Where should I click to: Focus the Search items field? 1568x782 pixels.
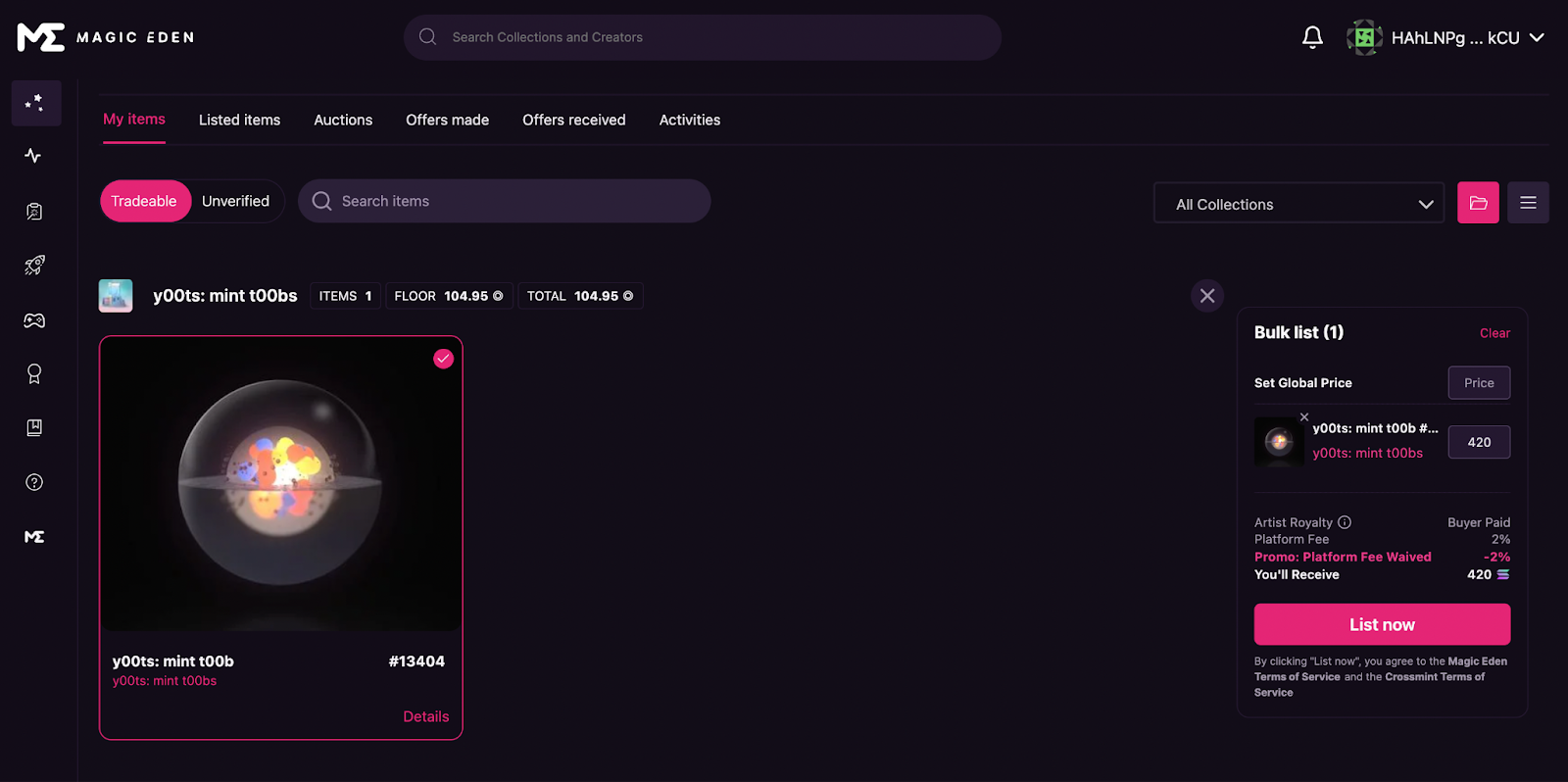505,201
